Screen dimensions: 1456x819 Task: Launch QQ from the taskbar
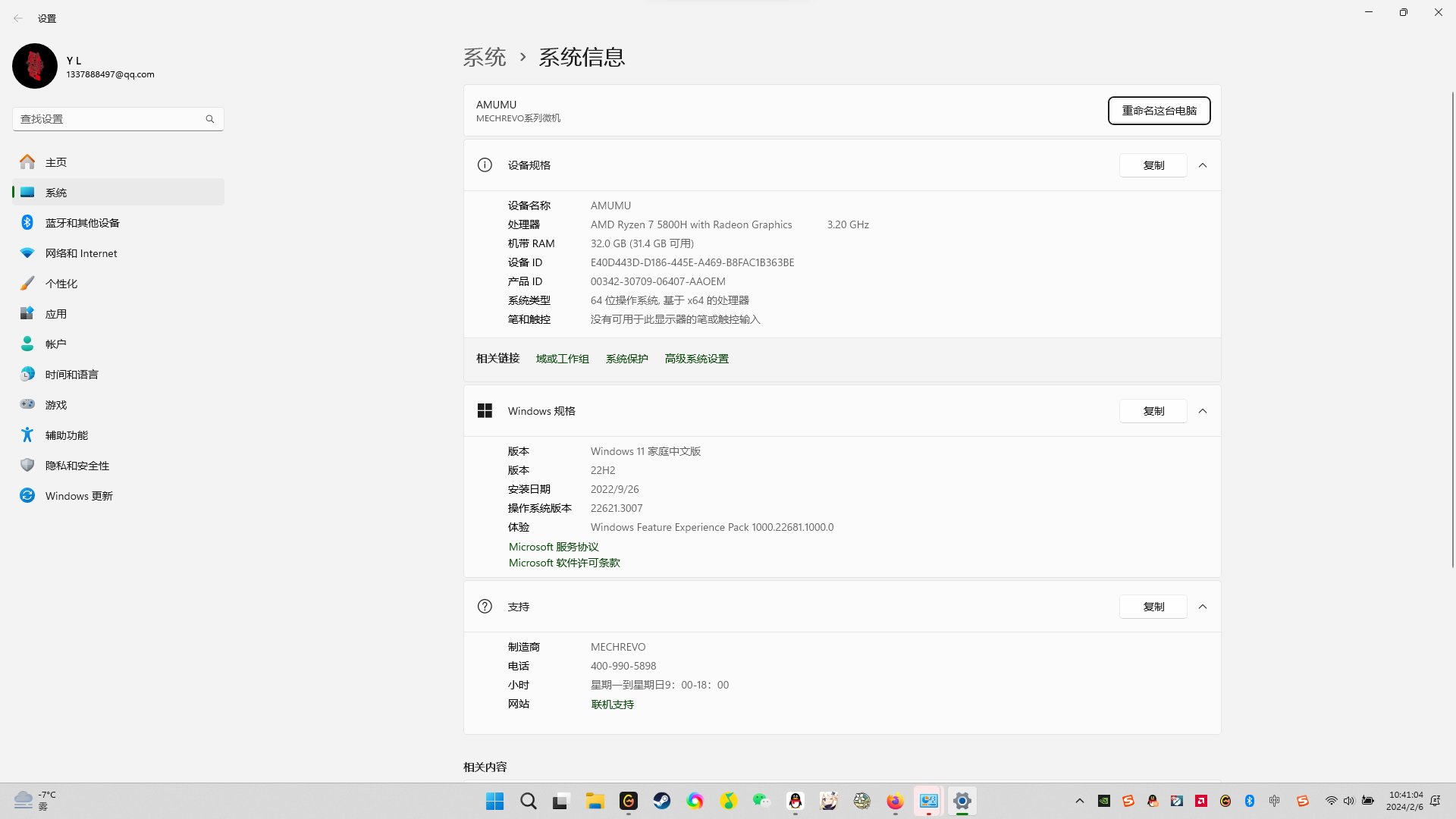[795, 801]
